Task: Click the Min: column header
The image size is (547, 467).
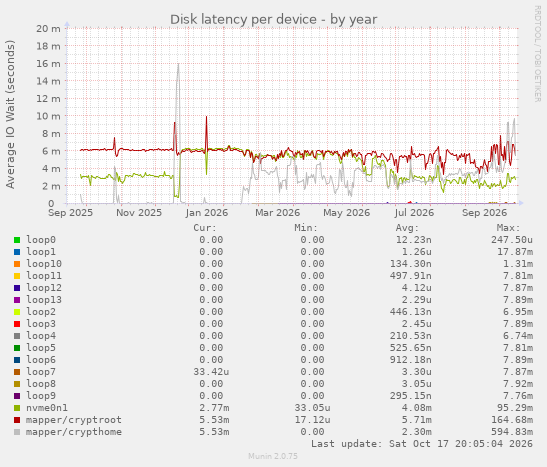Action: tap(306, 228)
